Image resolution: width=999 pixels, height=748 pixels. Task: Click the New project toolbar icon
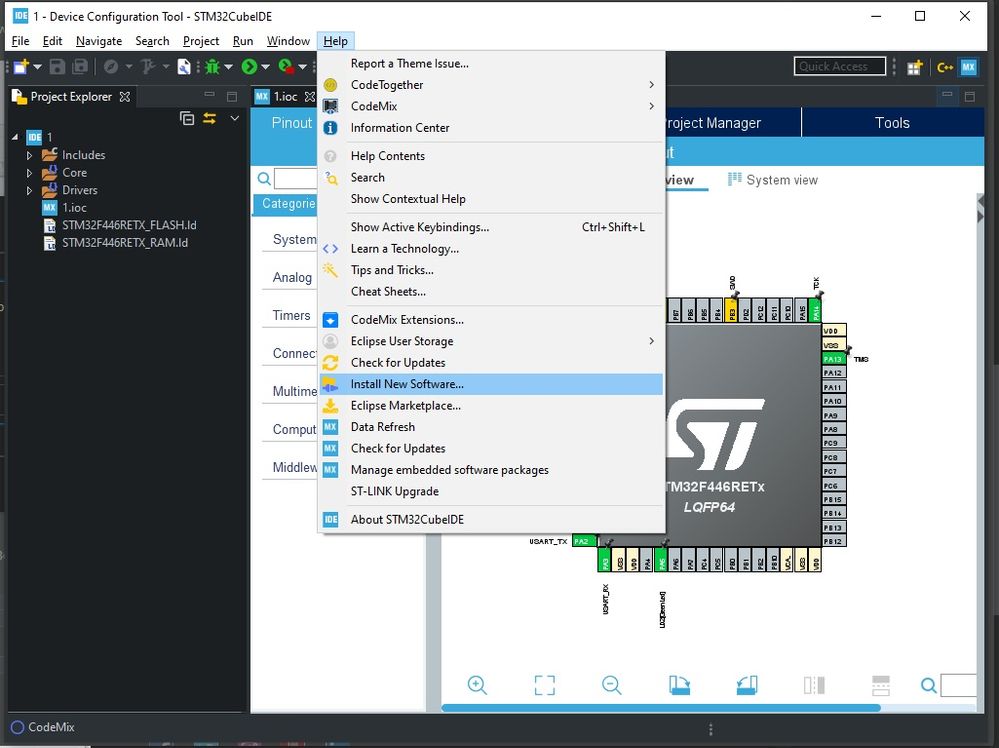click(21, 66)
